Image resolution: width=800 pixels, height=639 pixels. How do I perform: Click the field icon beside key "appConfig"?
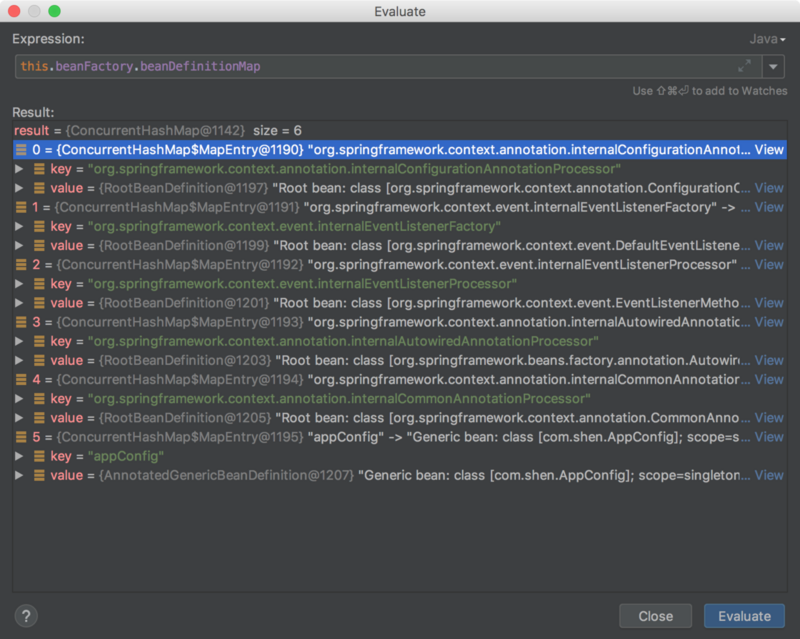[39, 456]
